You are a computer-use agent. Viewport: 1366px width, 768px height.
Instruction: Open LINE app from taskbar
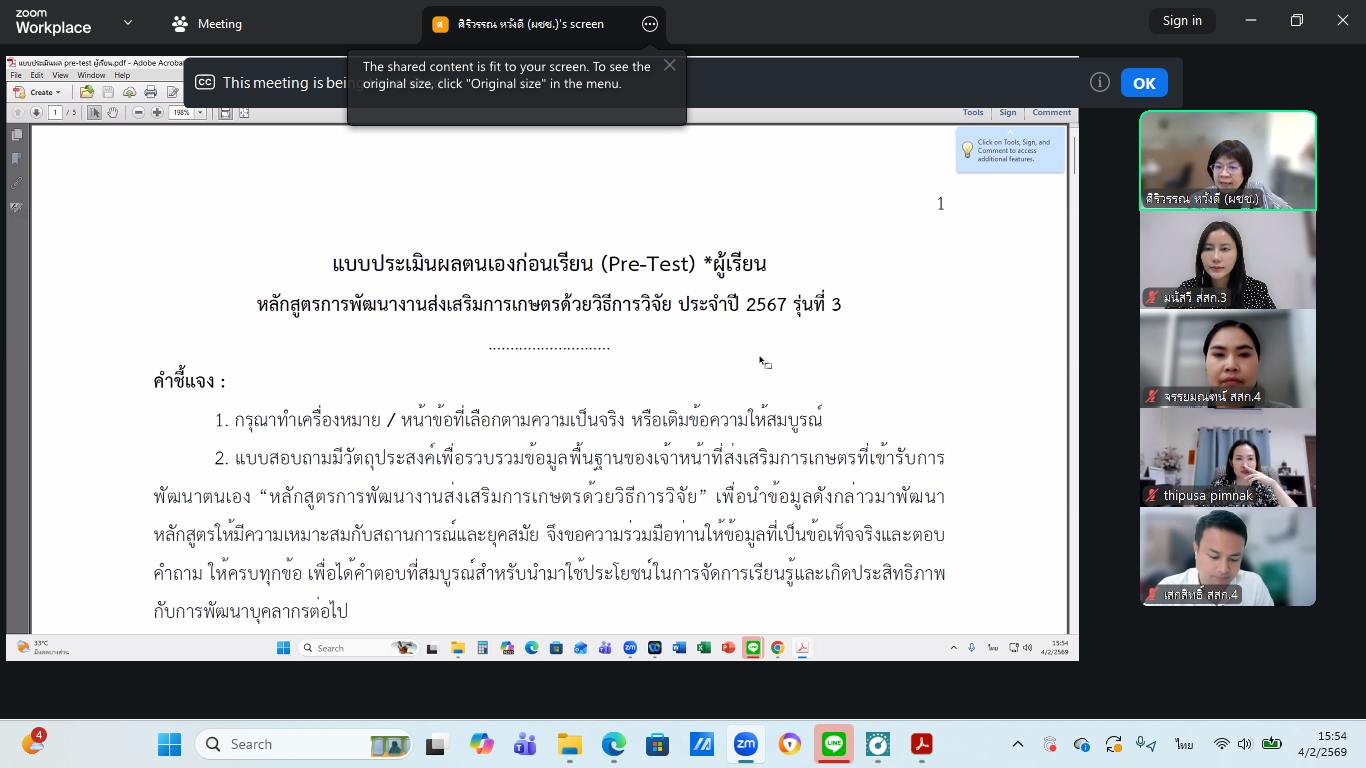[834, 744]
